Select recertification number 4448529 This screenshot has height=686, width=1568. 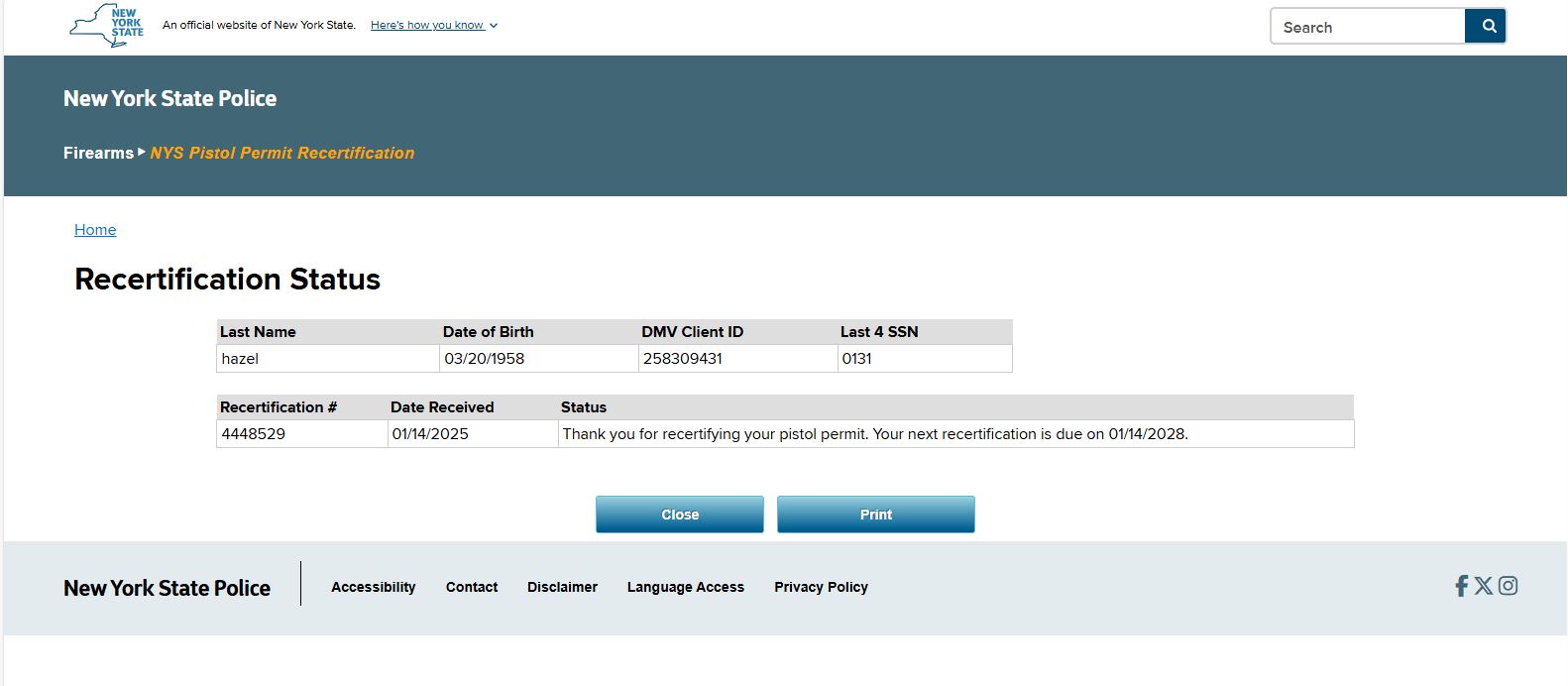click(x=302, y=434)
